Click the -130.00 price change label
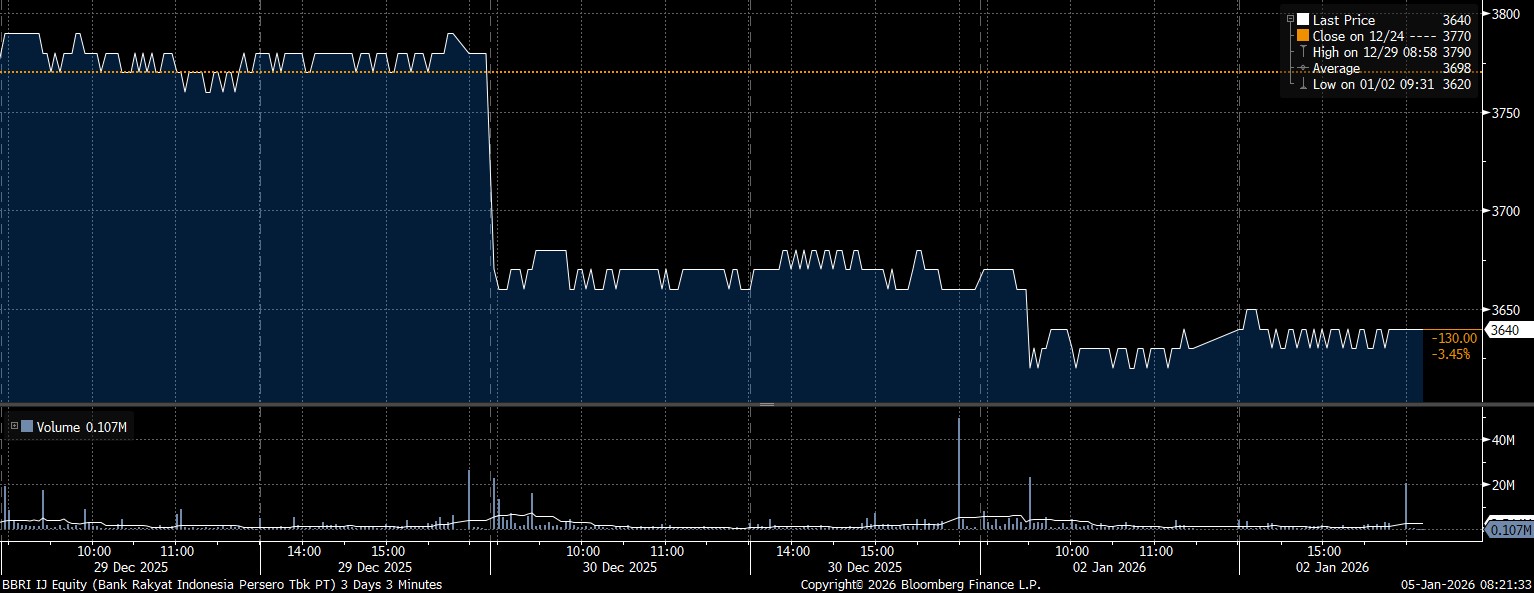The width and height of the screenshot is (1534, 593). 1454,338
